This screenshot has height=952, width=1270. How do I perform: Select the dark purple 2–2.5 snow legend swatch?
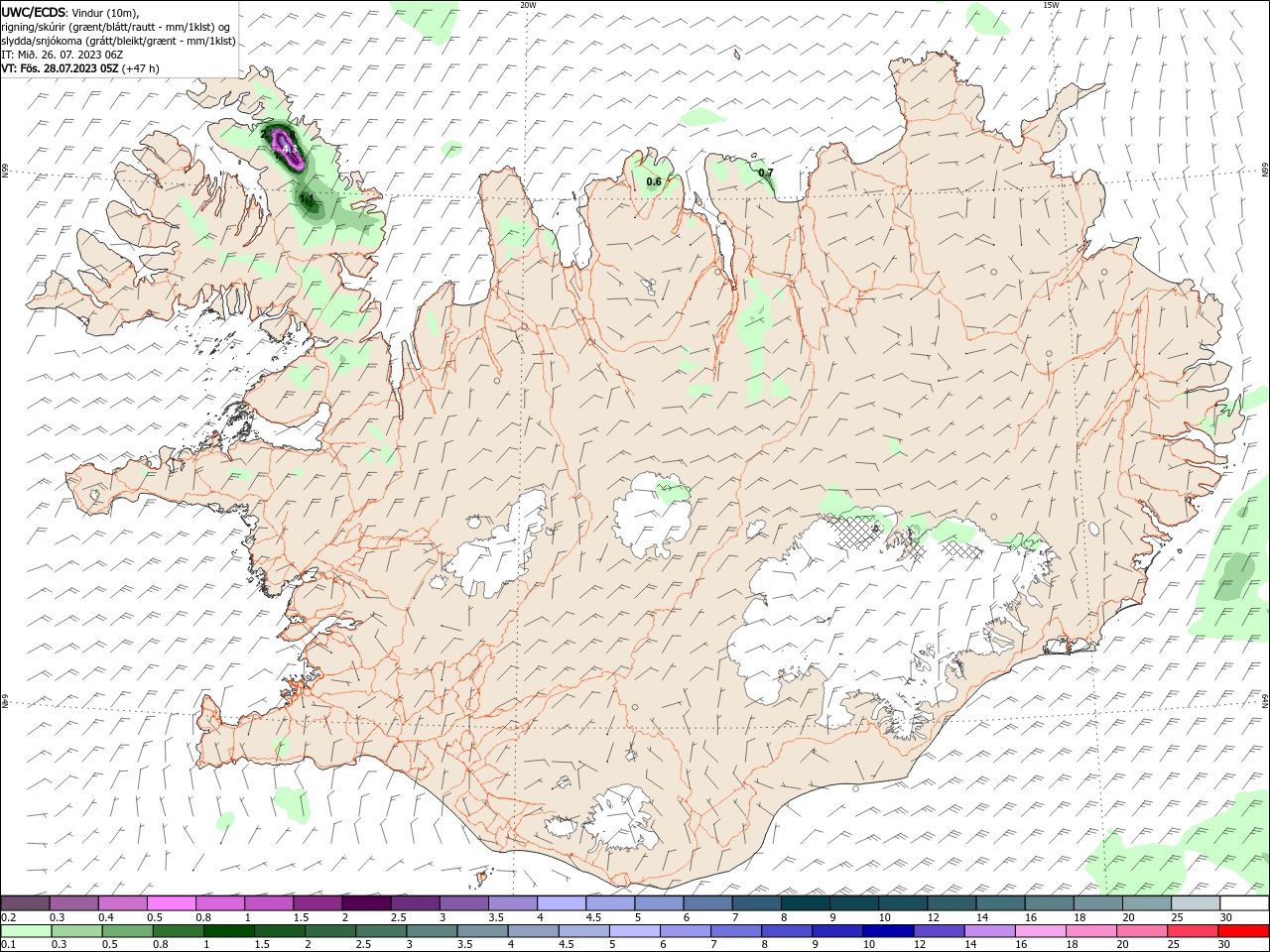[x=366, y=903]
